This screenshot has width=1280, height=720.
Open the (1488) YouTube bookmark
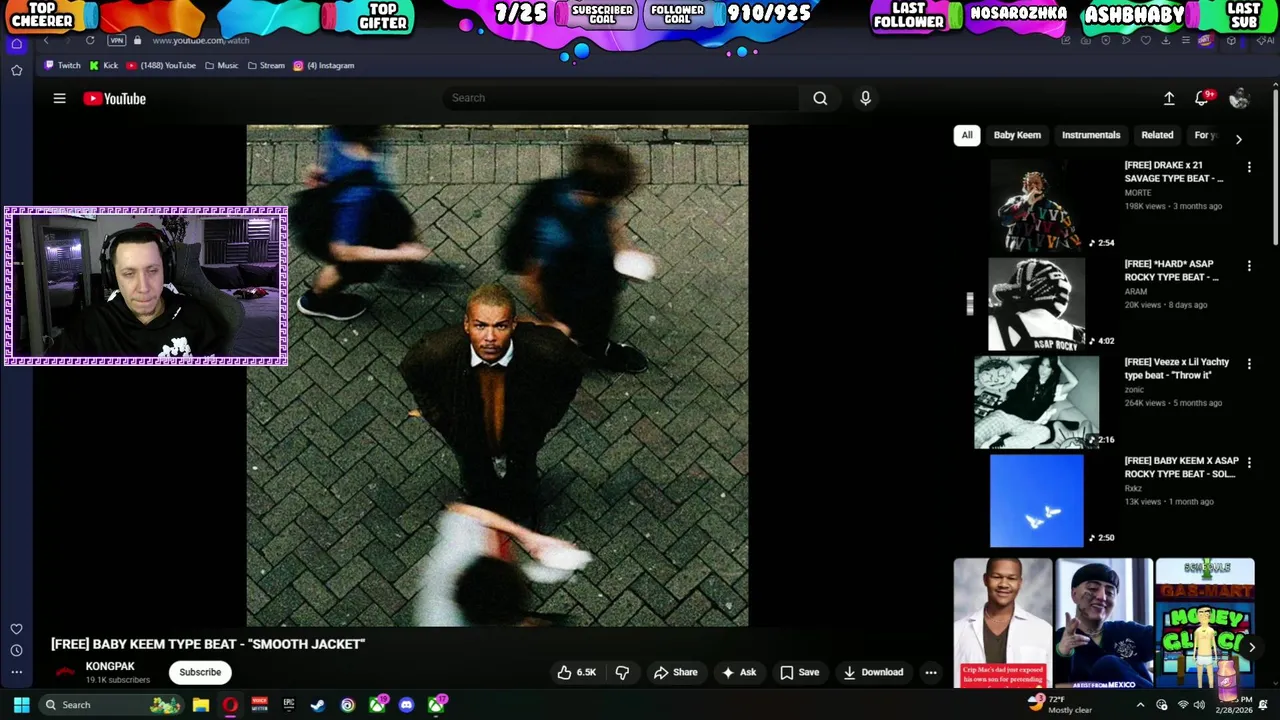pos(161,65)
